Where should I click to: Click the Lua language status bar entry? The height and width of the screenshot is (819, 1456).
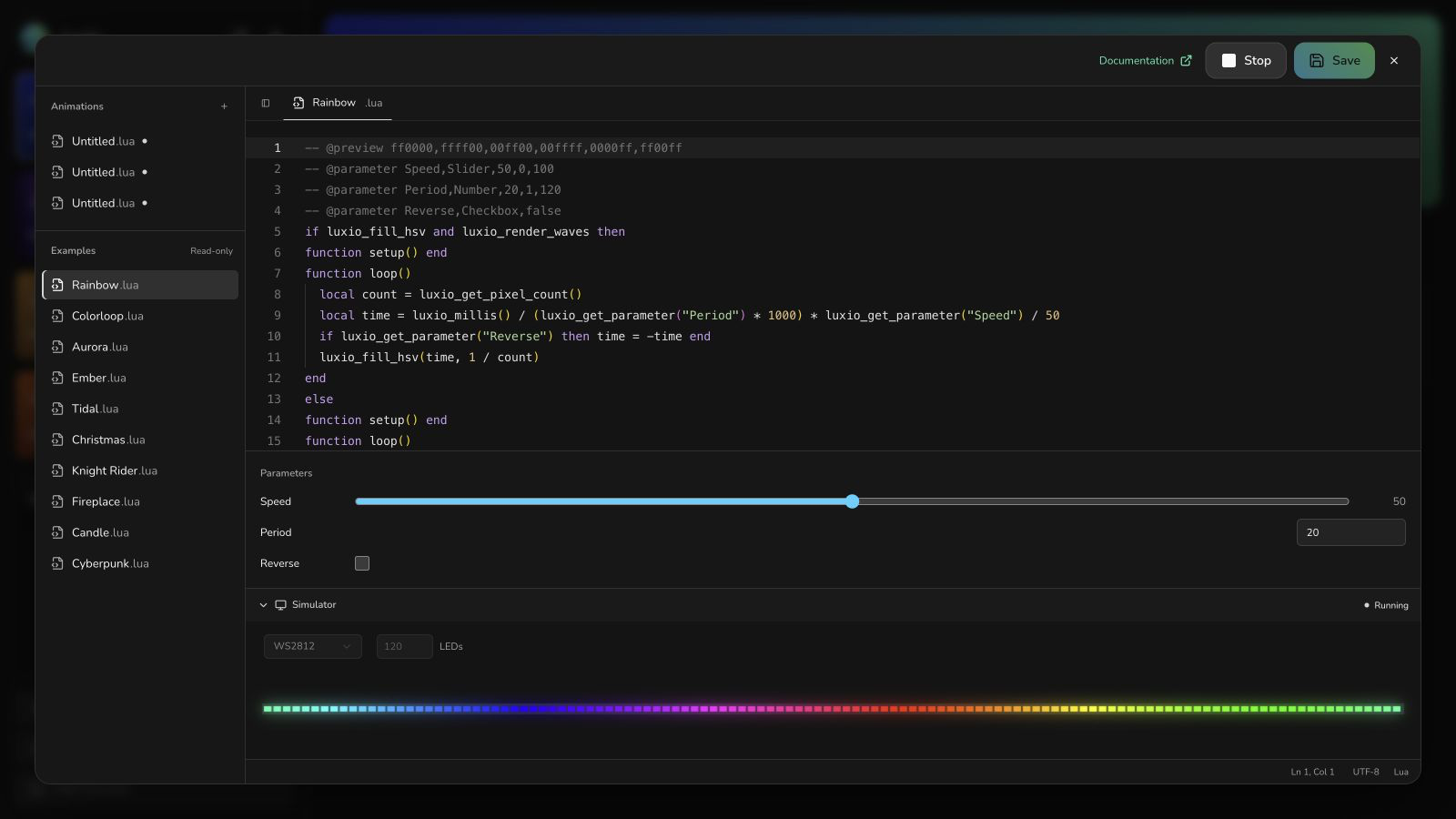[1400, 772]
